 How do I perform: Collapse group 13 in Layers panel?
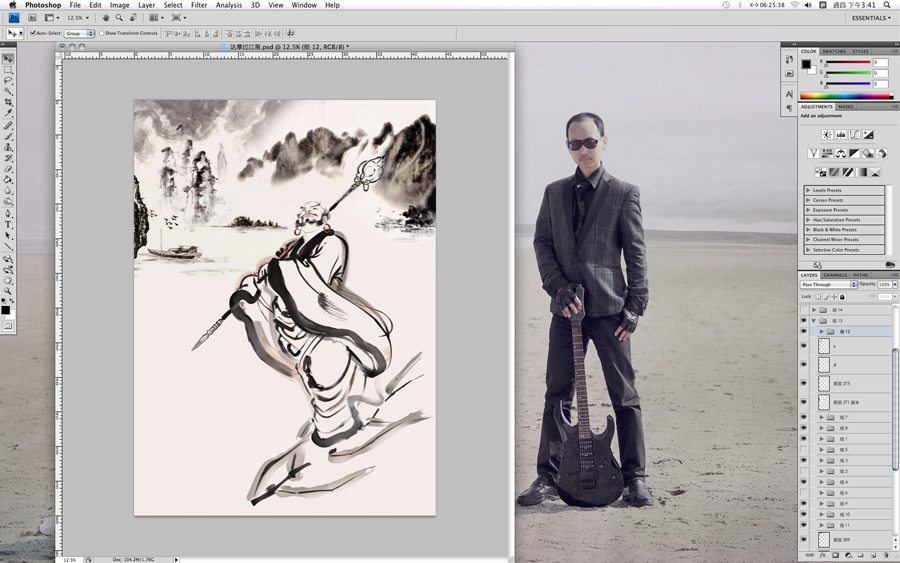[814, 321]
